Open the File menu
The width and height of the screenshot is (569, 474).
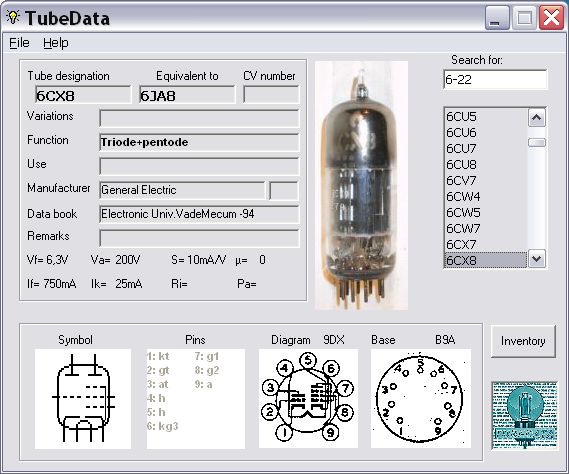pyautogui.click(x=19, y=43)
